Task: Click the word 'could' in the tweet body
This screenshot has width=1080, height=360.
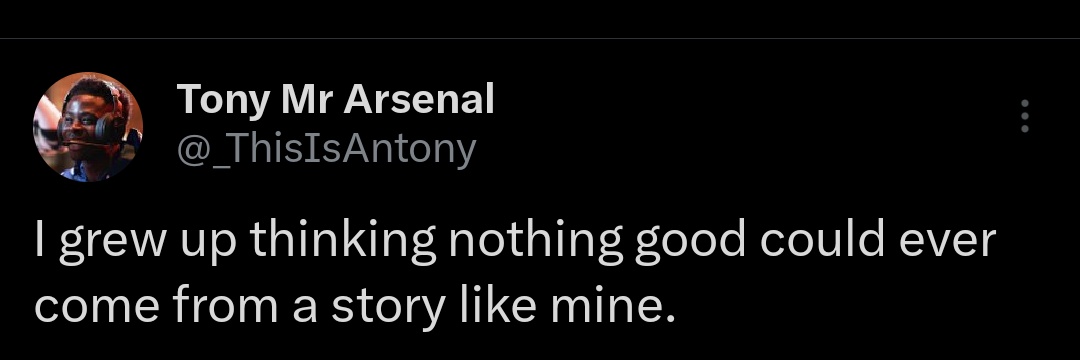Action: 822,240
